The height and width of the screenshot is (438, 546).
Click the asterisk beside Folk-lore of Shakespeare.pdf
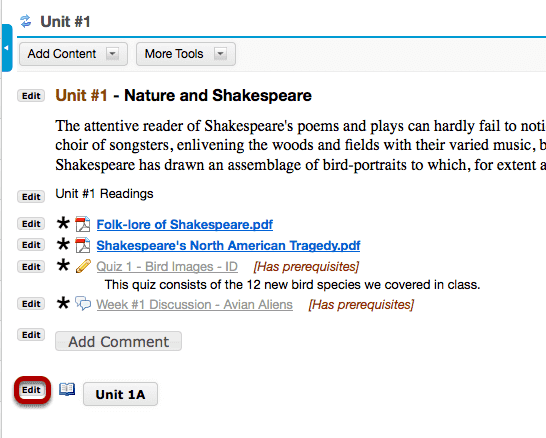click(63, 223)
